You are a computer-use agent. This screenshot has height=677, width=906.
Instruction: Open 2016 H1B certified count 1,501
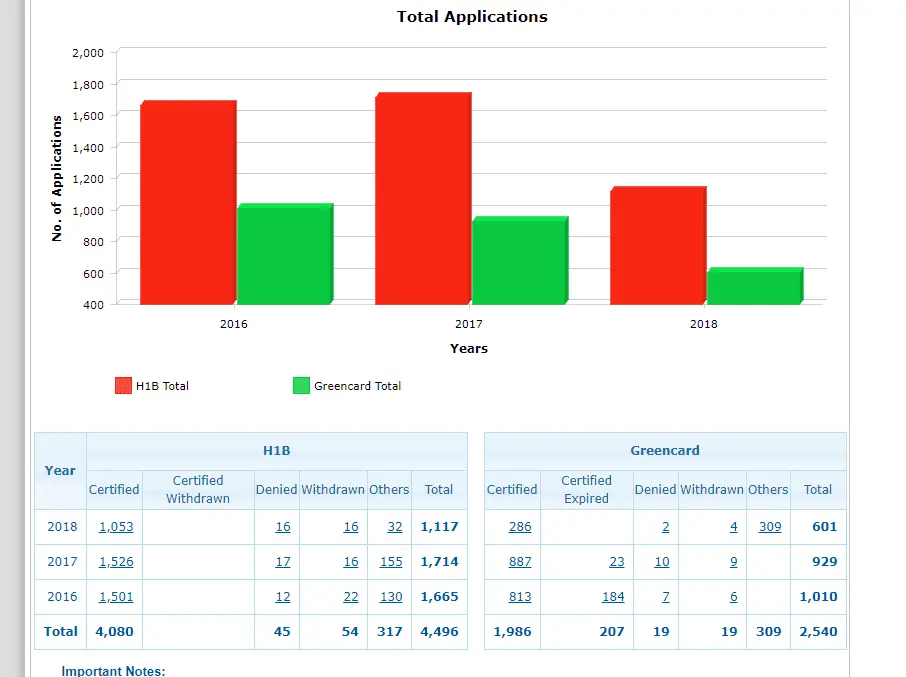(x=116, y=597)
